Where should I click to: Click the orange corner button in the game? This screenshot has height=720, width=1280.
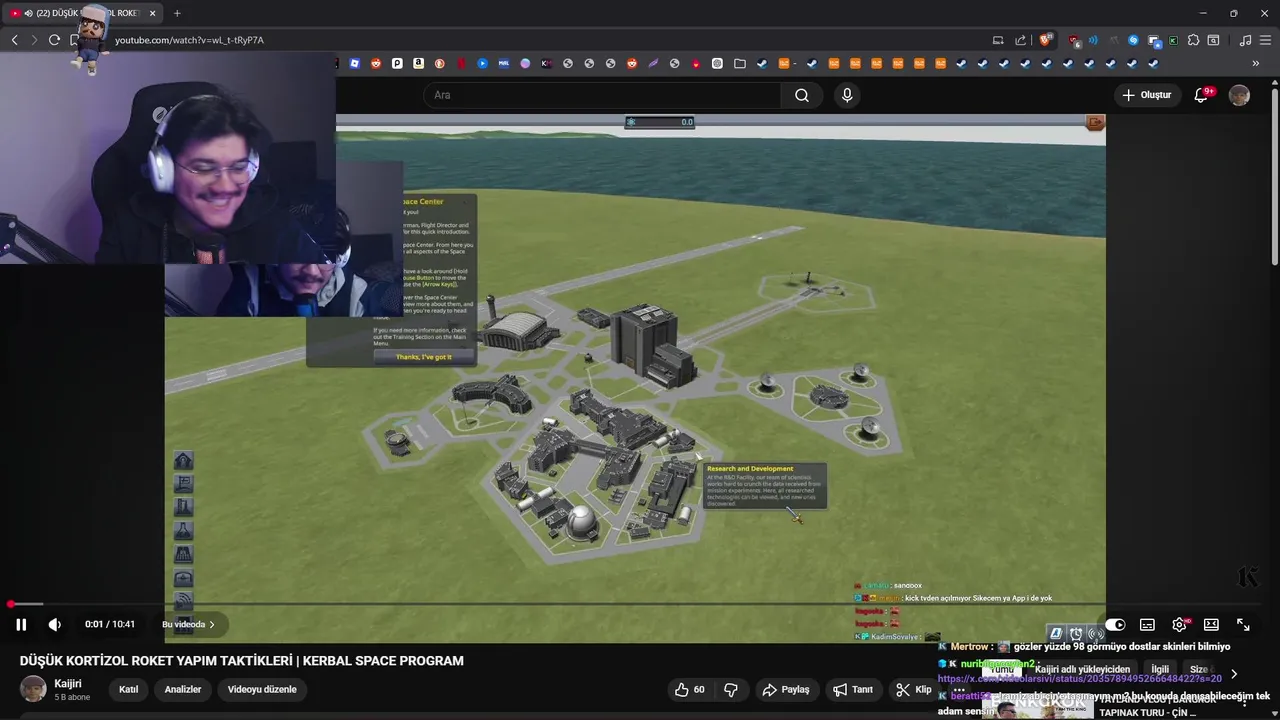tap(1095, 123)
